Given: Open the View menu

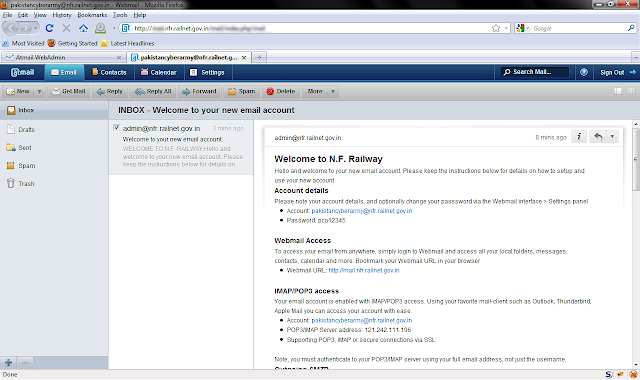Looking at the screenshot, I should point(40,15).
